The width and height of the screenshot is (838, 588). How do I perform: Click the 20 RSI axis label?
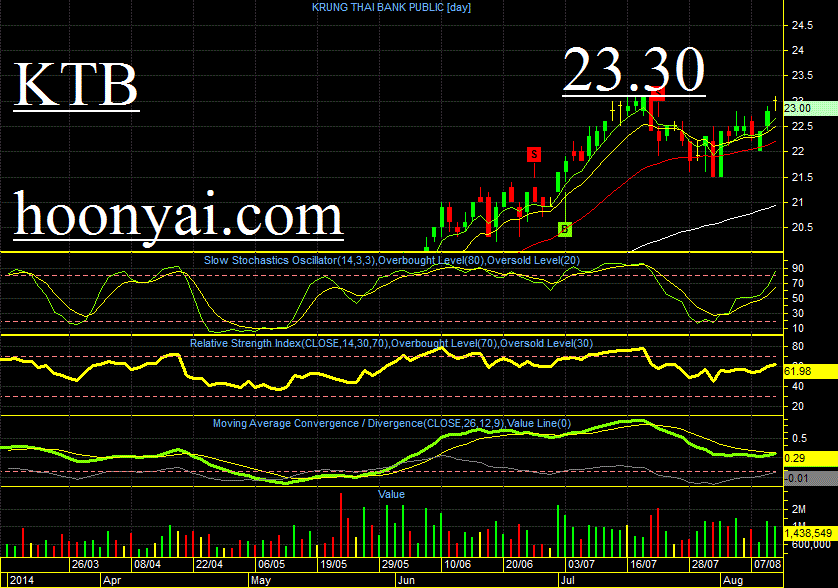(x=798, y=406)
